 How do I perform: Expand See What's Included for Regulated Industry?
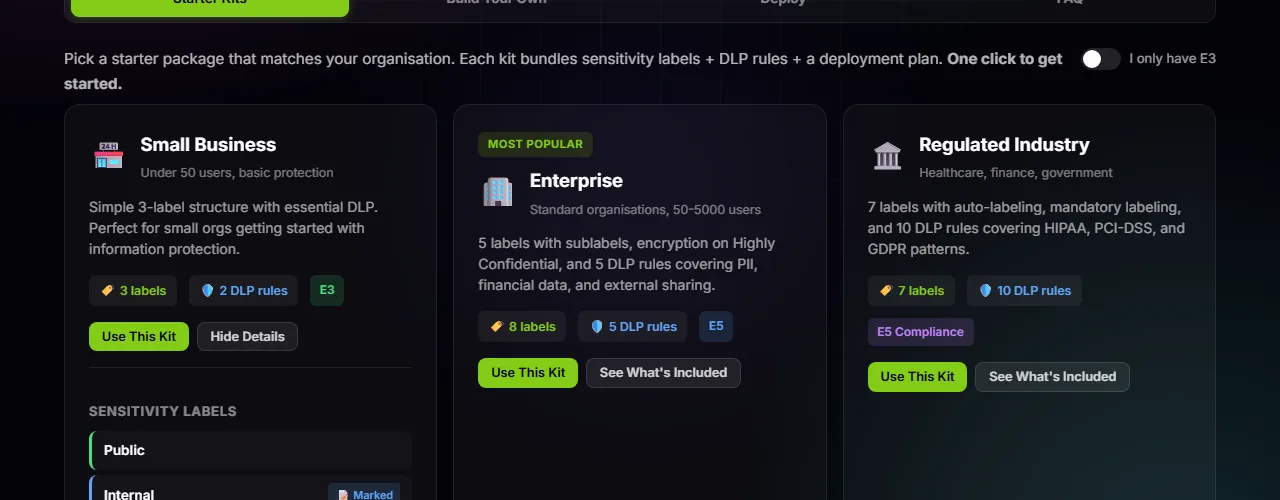[1052, 377]
